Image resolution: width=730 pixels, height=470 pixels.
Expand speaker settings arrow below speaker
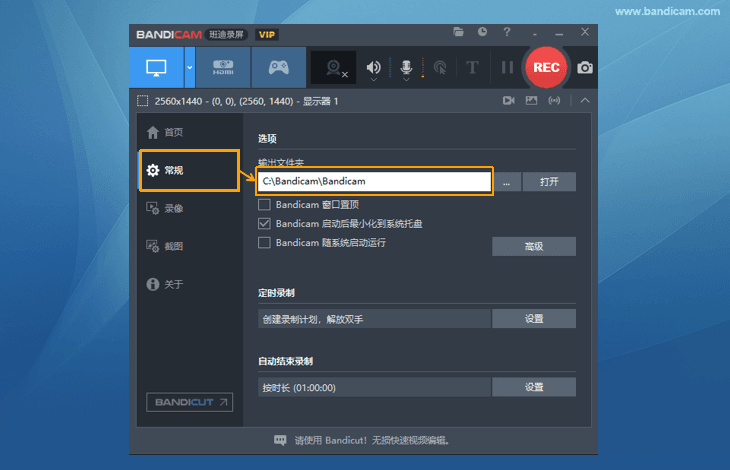point(373,80)
